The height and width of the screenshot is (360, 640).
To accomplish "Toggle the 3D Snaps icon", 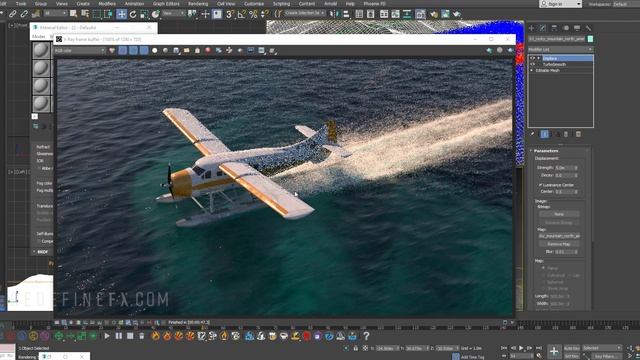I will coord(230,14).
